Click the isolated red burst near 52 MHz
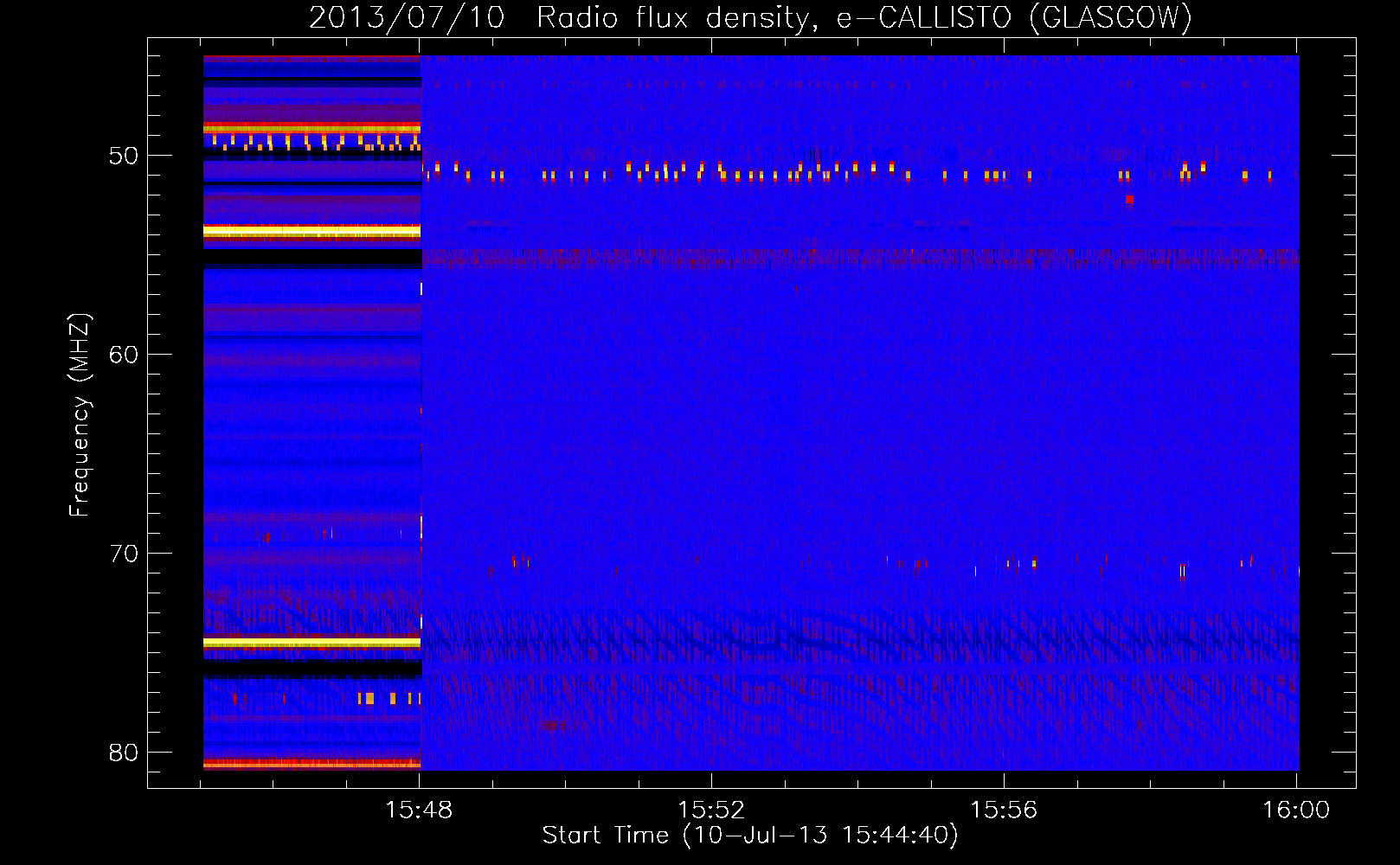1400x865 pixels. coord(1129,200)
